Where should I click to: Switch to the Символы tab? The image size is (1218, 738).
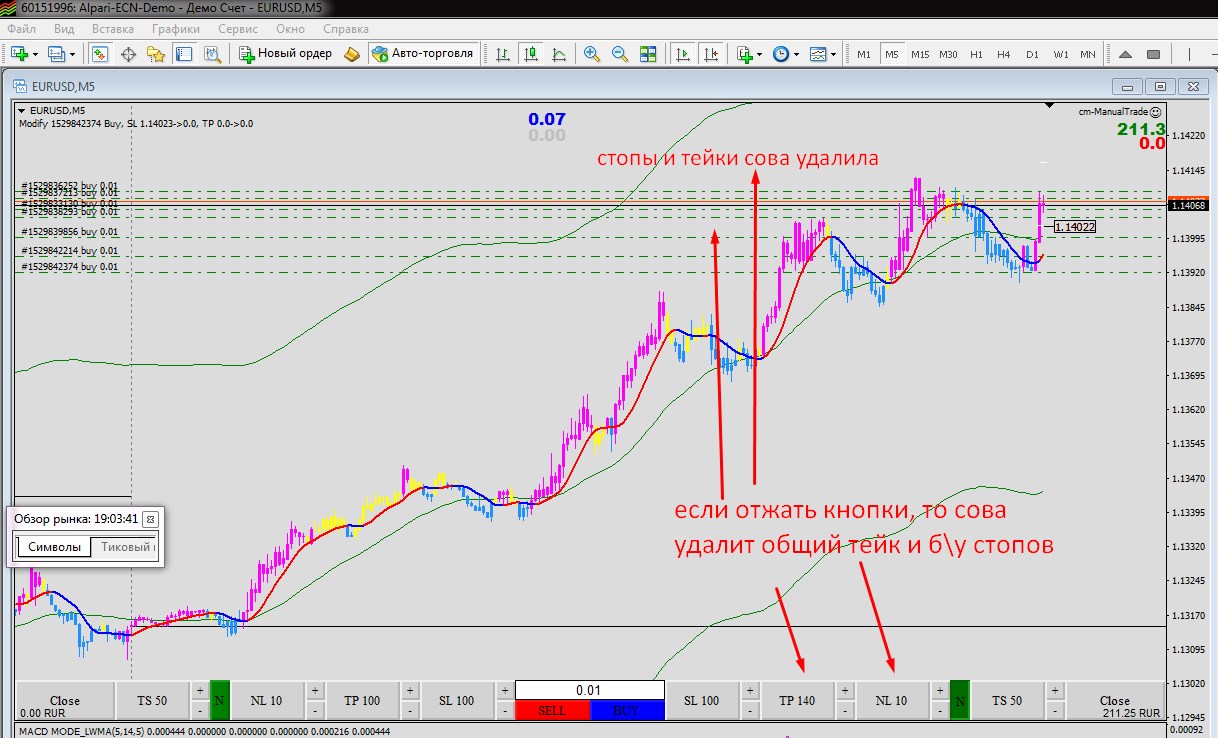54,547
